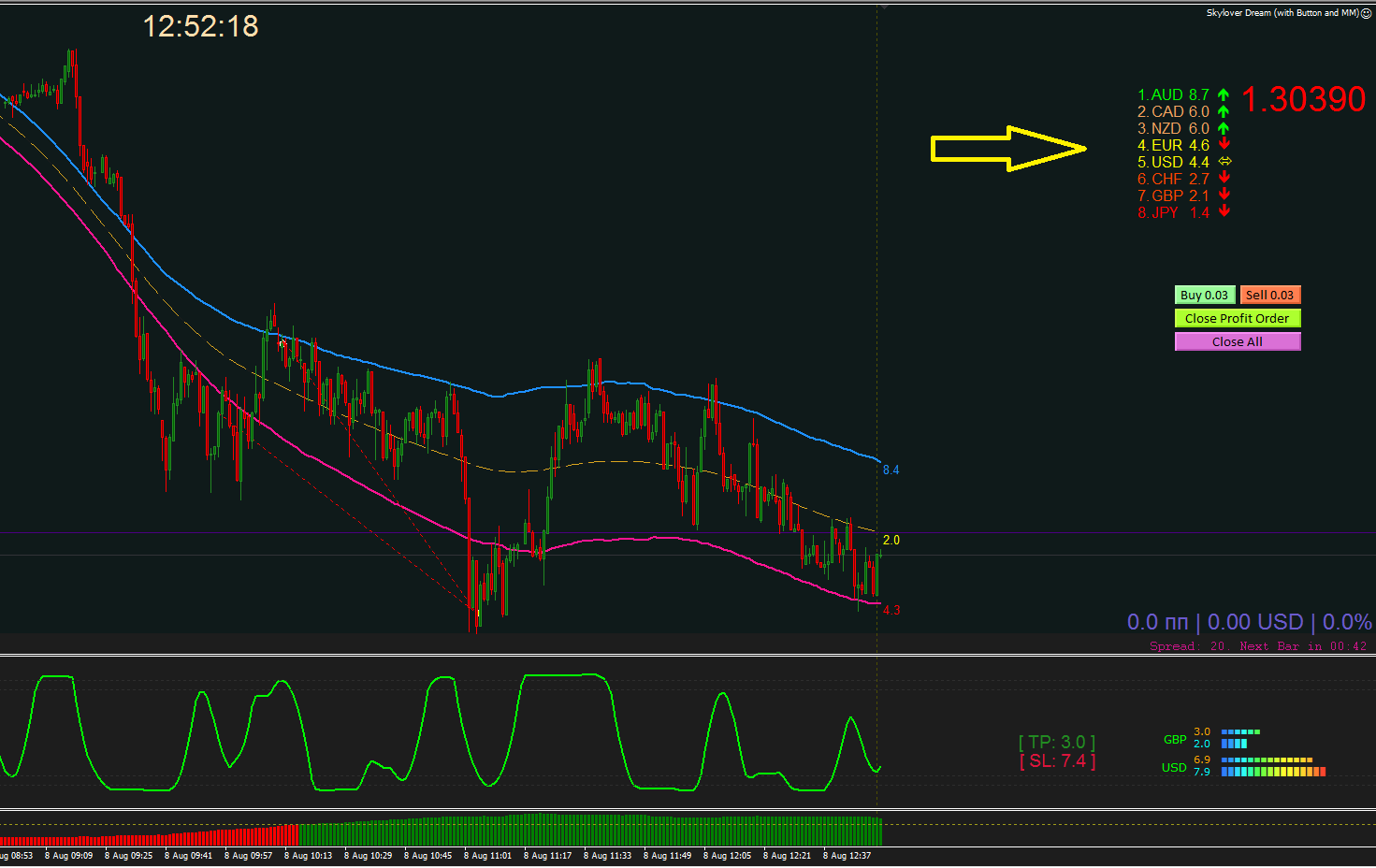Click the GBP top strength bar segments
Screen dimensions: 1376x868
(x=1241, y=731)
